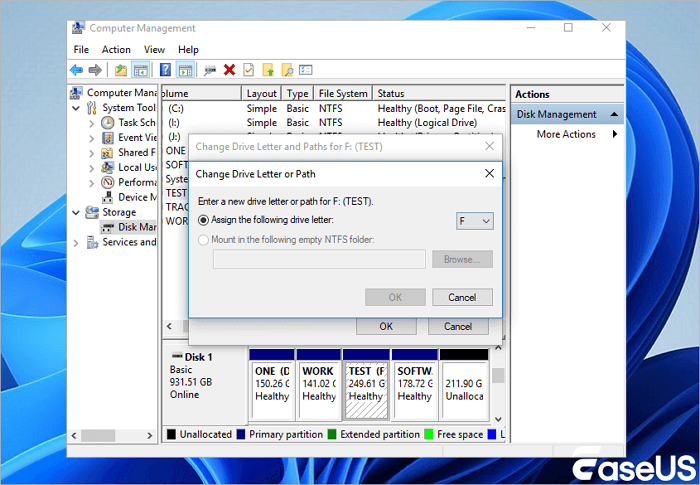This screenshot has height=485, width=700.
Task: Collapse the Storage tree node
Action: click(76, 213)
